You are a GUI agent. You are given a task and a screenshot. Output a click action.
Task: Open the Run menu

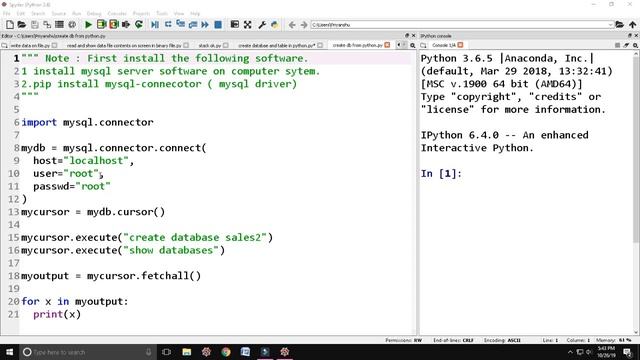76,13
